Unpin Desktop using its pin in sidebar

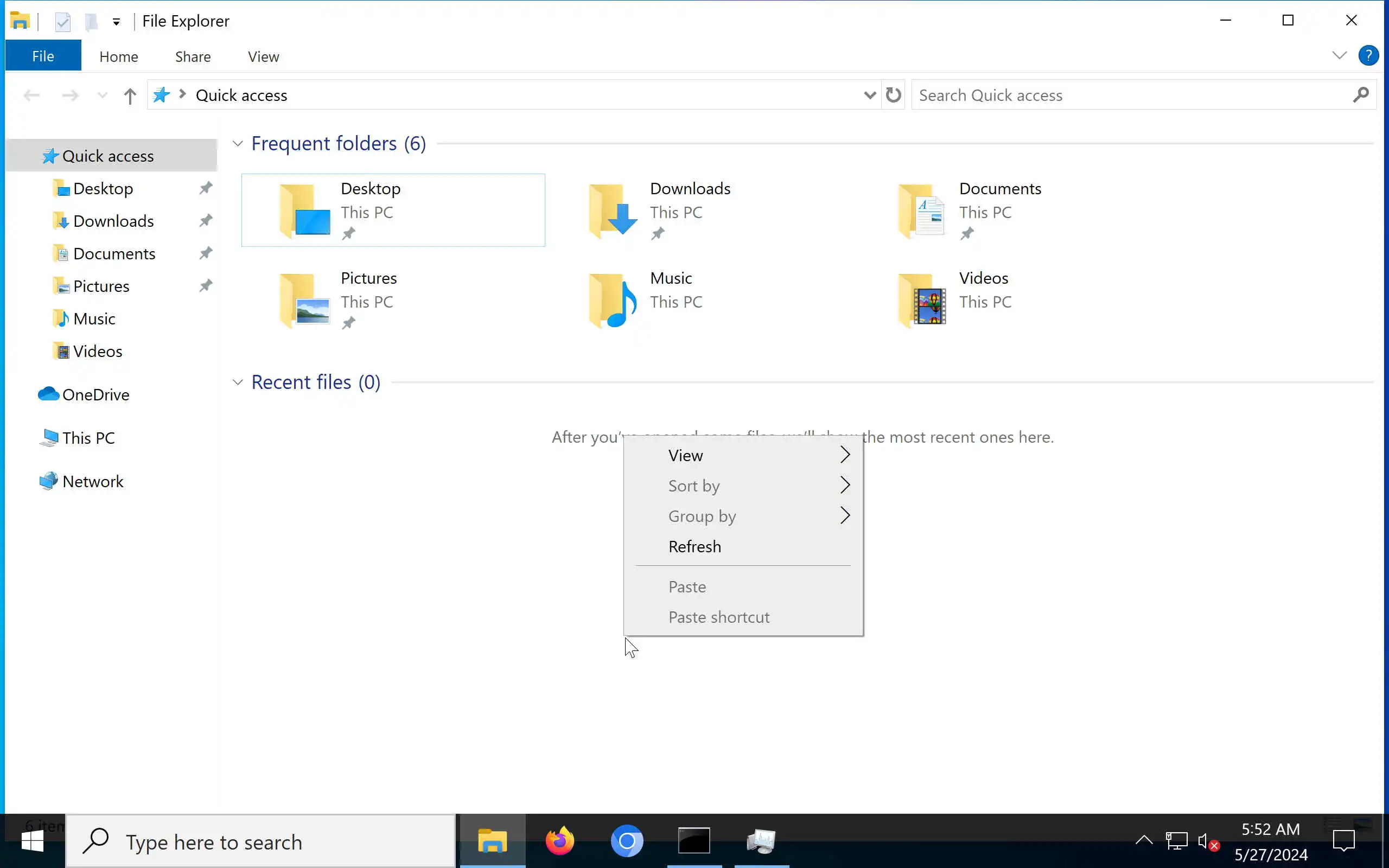coord(206,188)
